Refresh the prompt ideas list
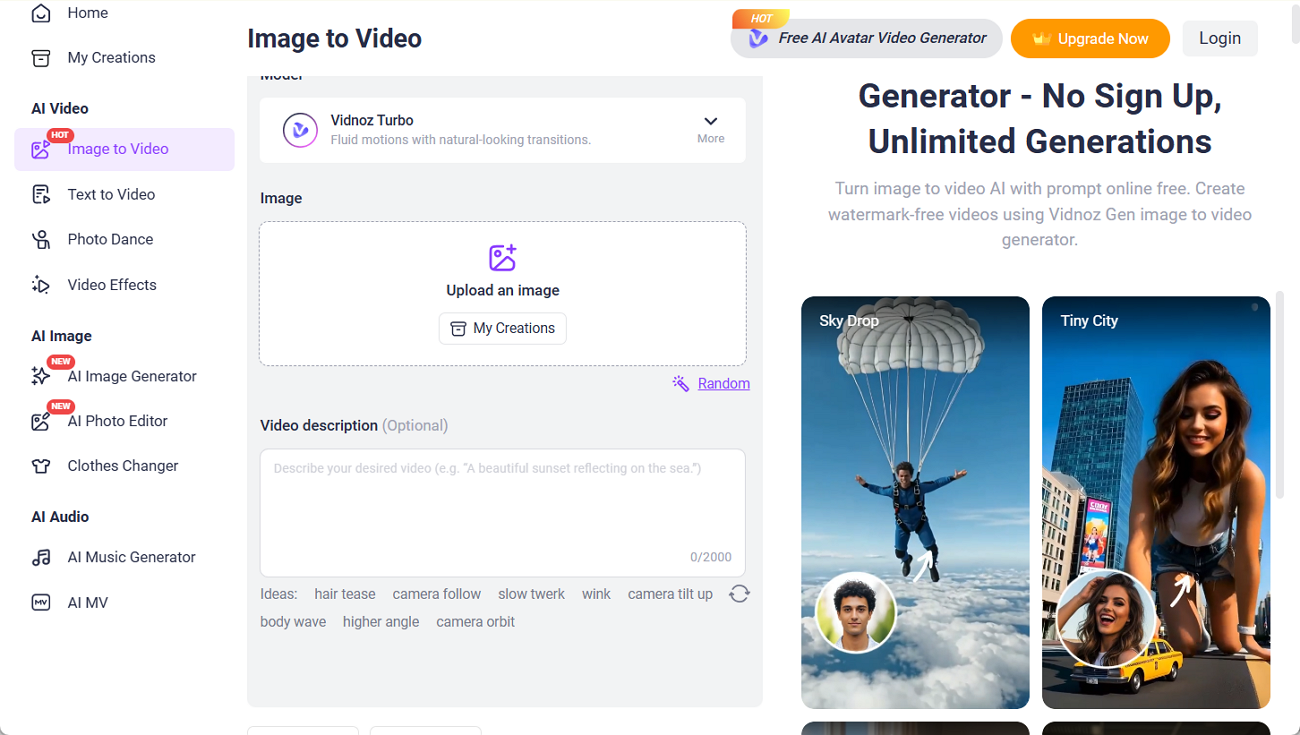Viewport: 1300px width, 735px height. [x=739, y=594]
